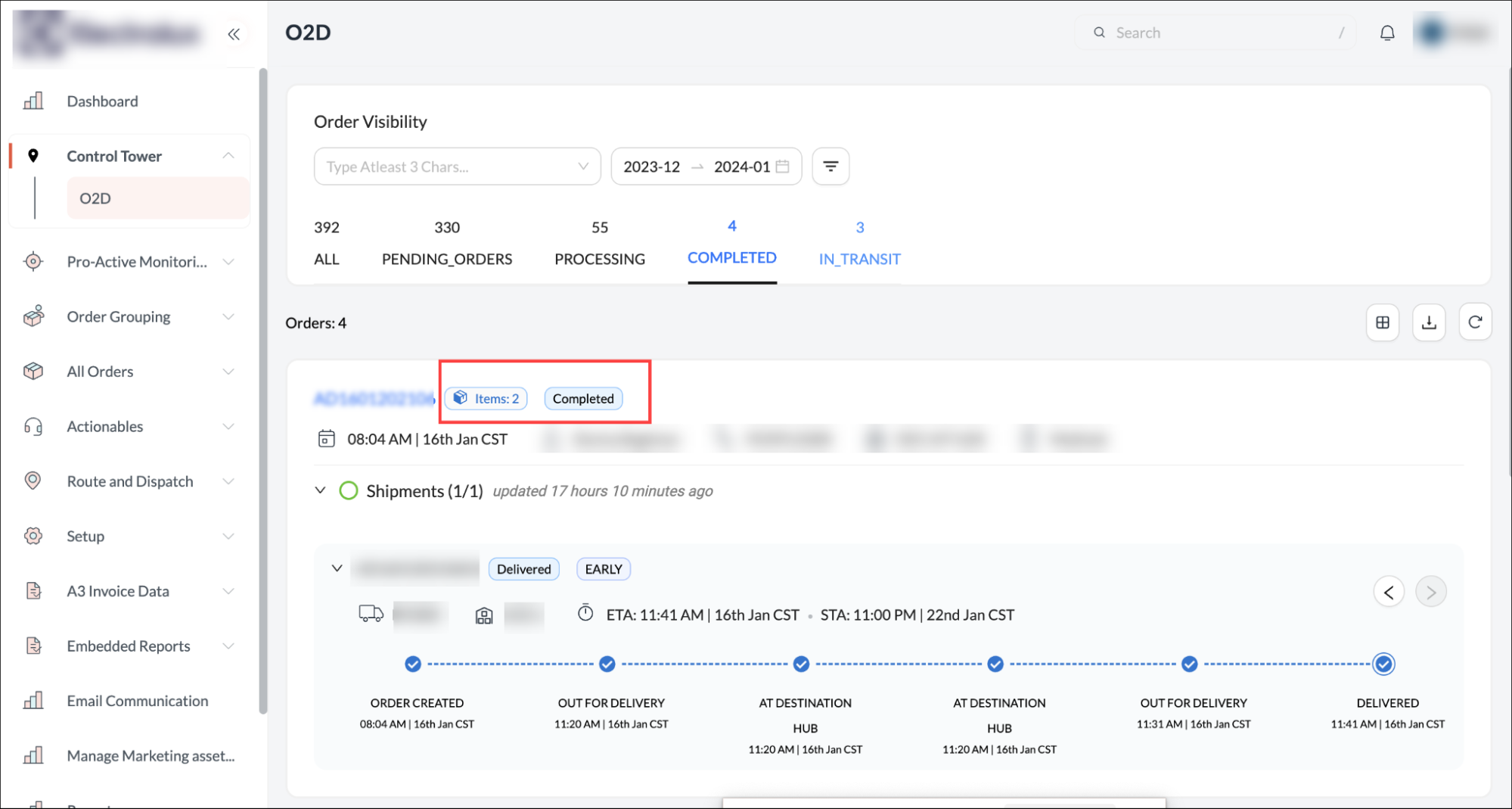The height and width of the screenshot is (809, 1512).
Task: Collapse the sidebar with double-chevron icon
Action: tap(234, 34)
